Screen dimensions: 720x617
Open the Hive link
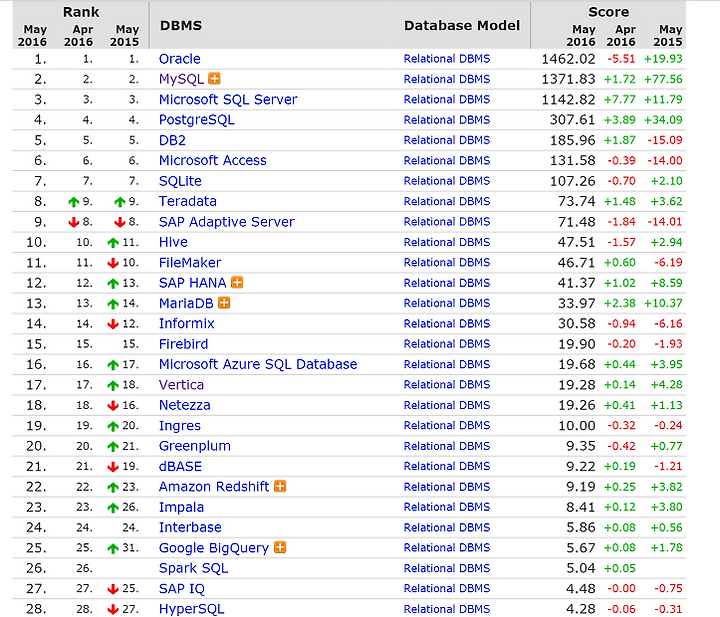(173, 242)
